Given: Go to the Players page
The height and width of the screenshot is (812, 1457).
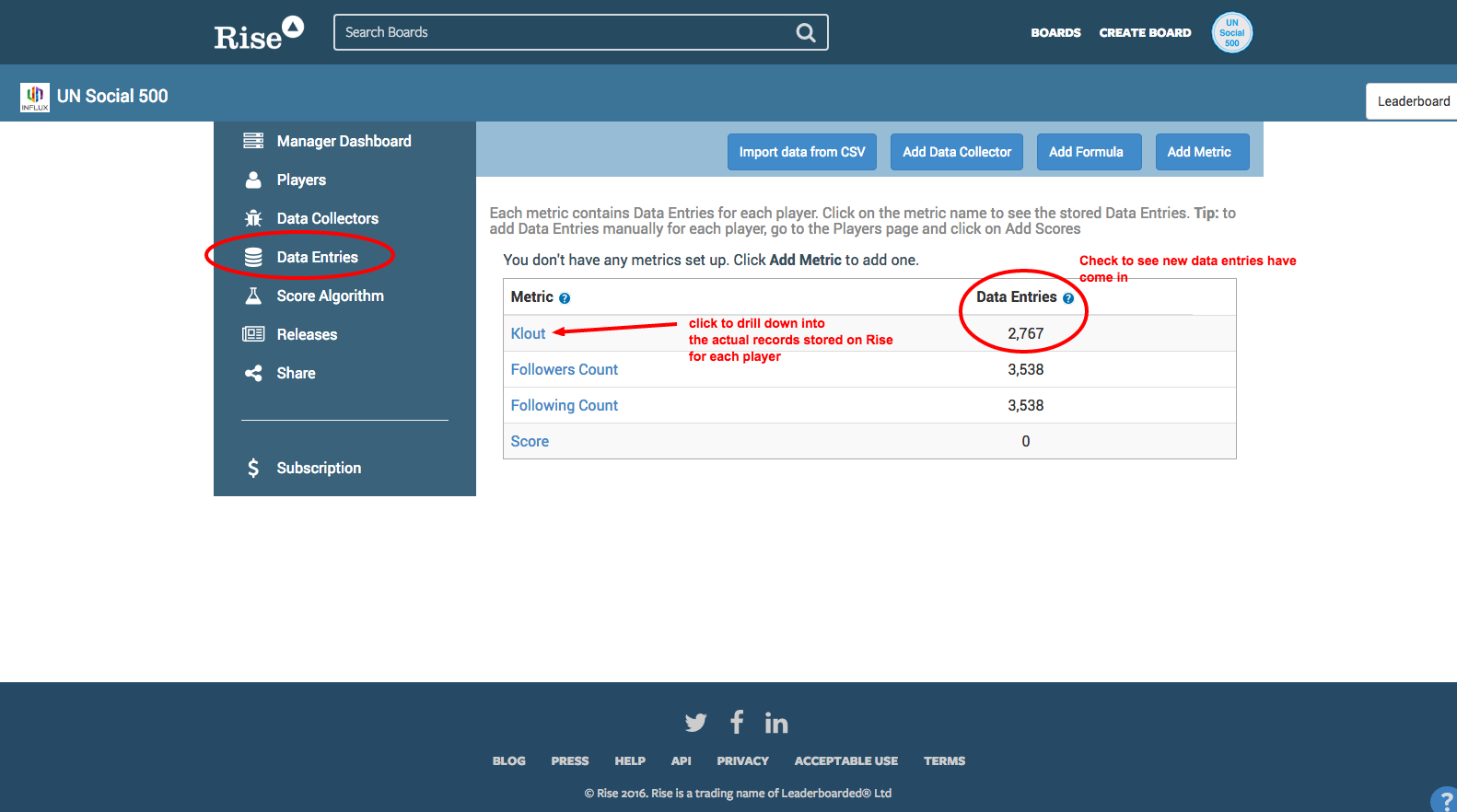Looking at the screenshot, I should pyautogui.click(x=301, y=180).
